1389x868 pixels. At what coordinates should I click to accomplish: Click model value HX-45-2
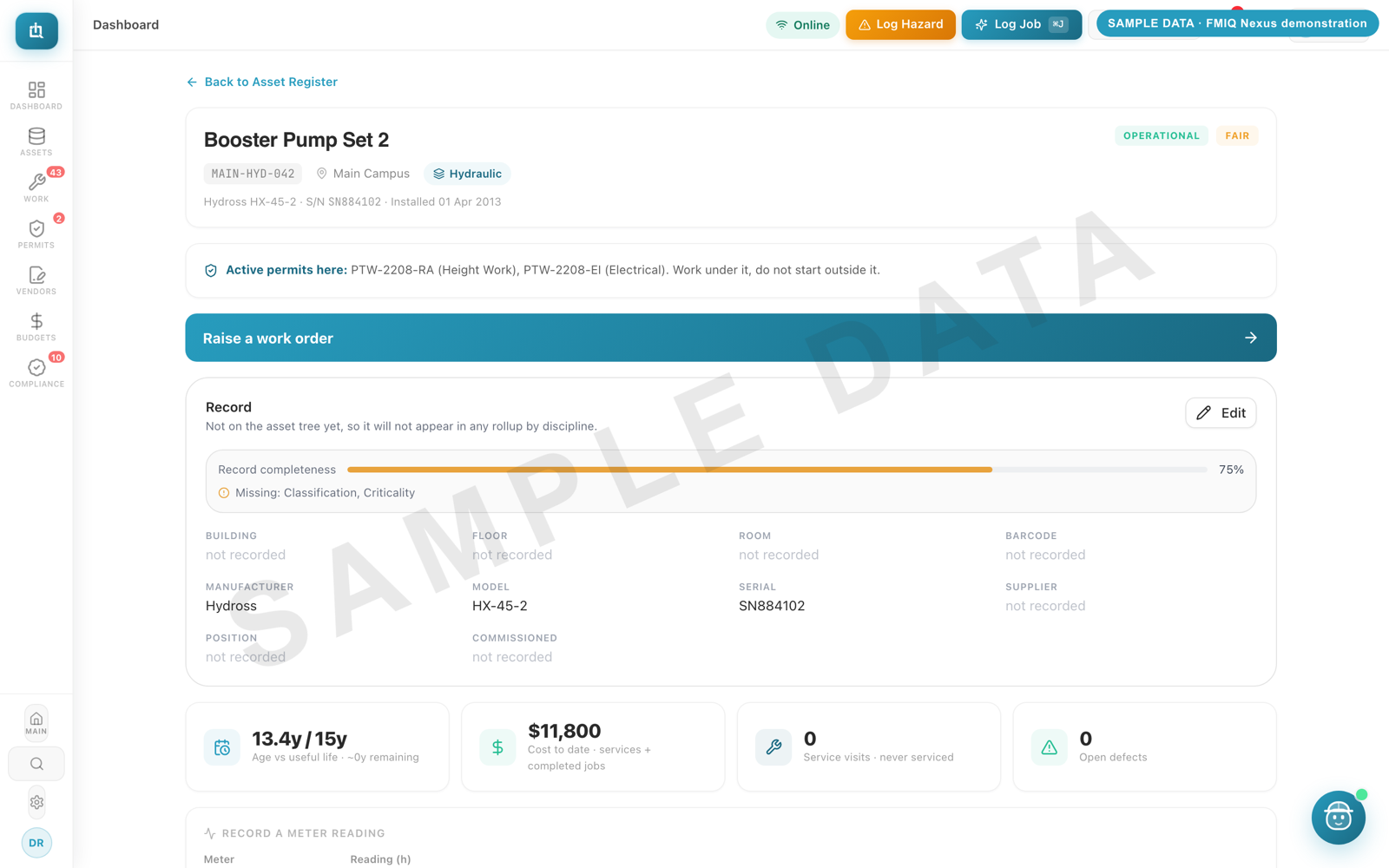tap(500, 606)
